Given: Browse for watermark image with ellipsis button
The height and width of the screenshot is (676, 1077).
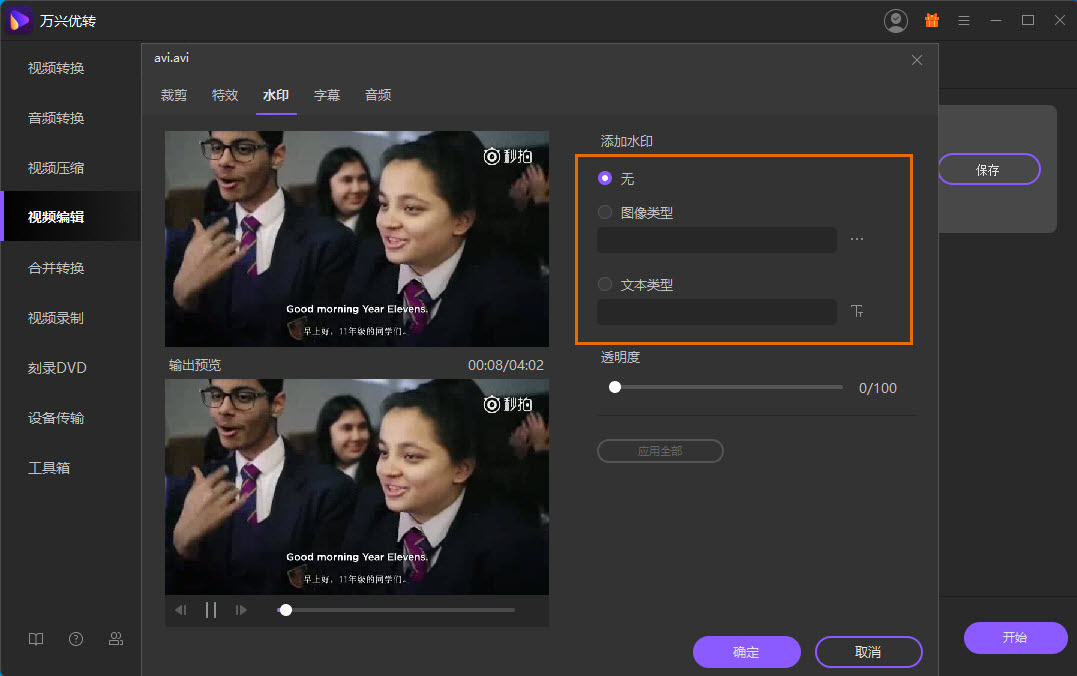Looking at the screenshot, I should pyautogui.click(x=857, y=240).
